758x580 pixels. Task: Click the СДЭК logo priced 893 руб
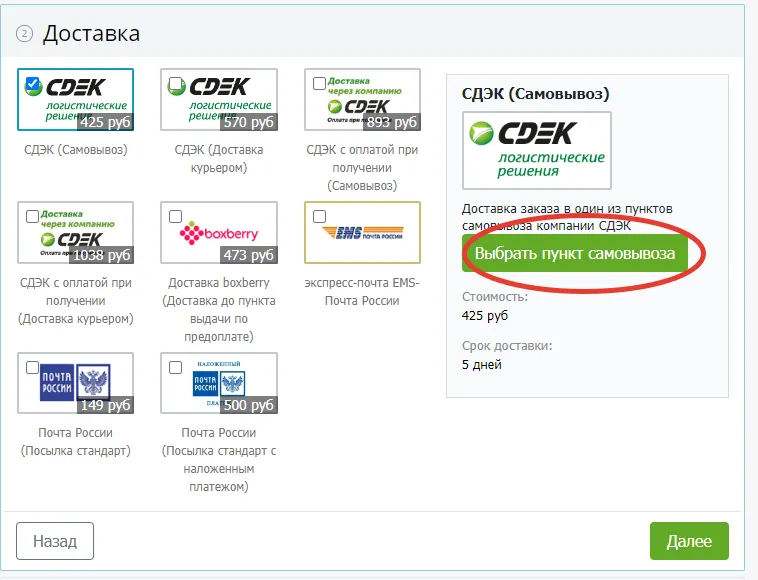362,100
